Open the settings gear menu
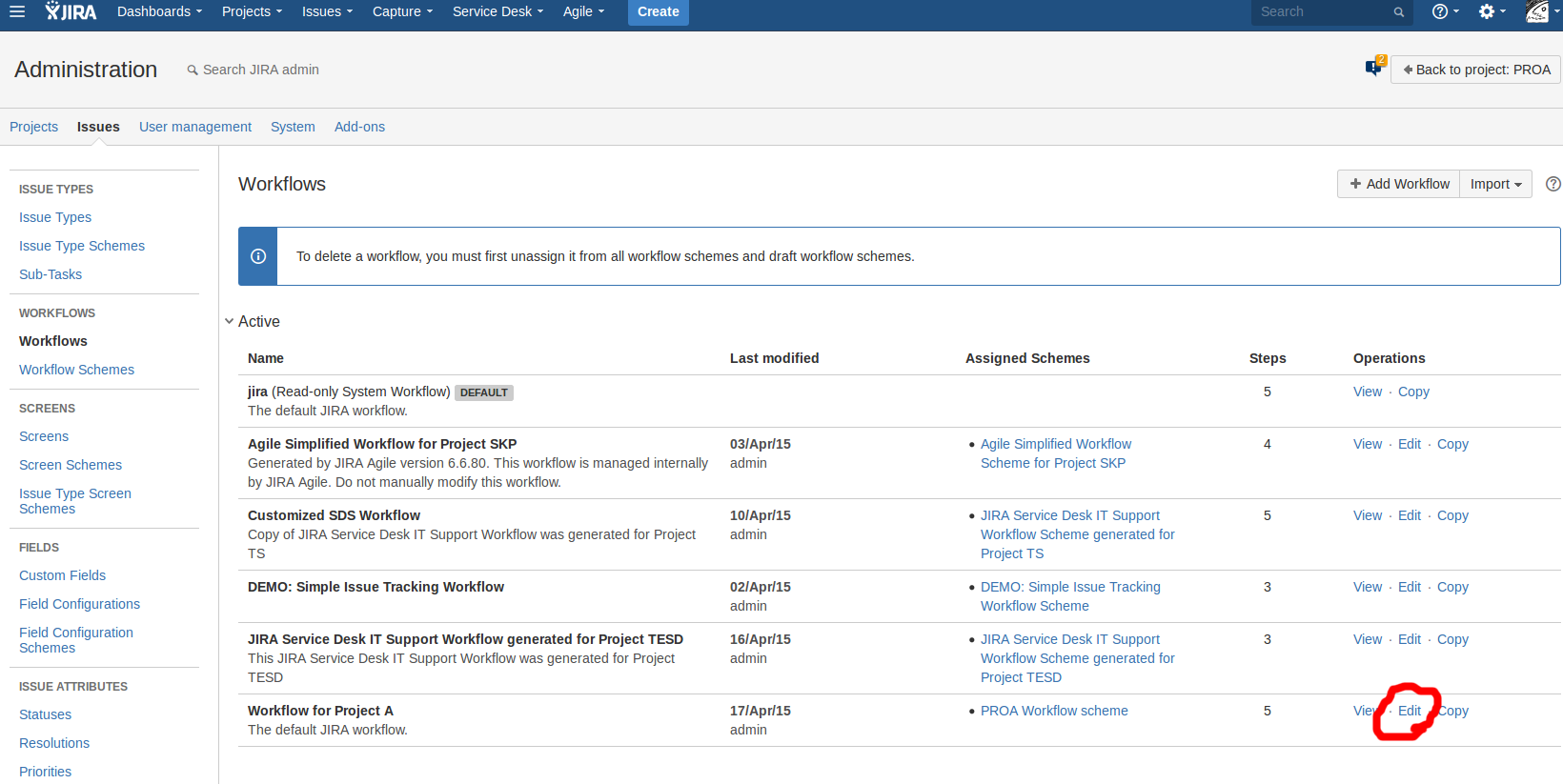This screenshot has width=1563, height=784. click(x=1492, y=11)
